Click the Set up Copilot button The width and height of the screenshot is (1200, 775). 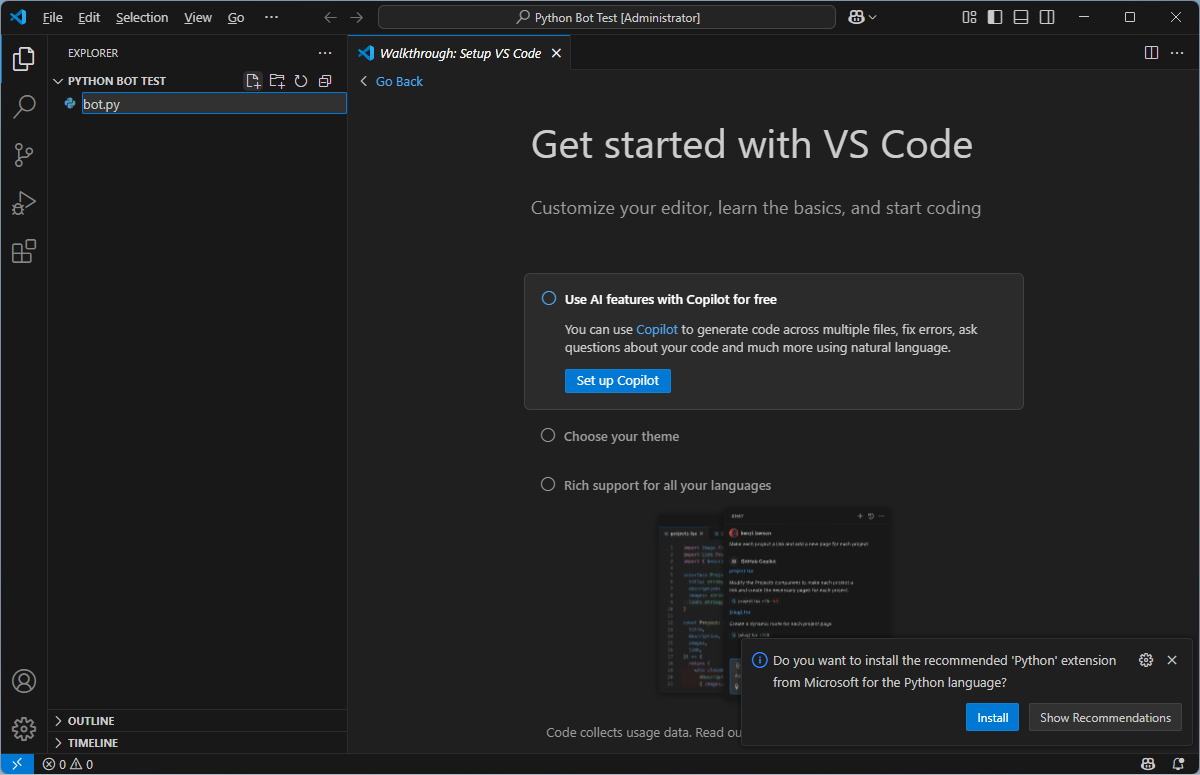pyautogui.click(x=618, y=381)
